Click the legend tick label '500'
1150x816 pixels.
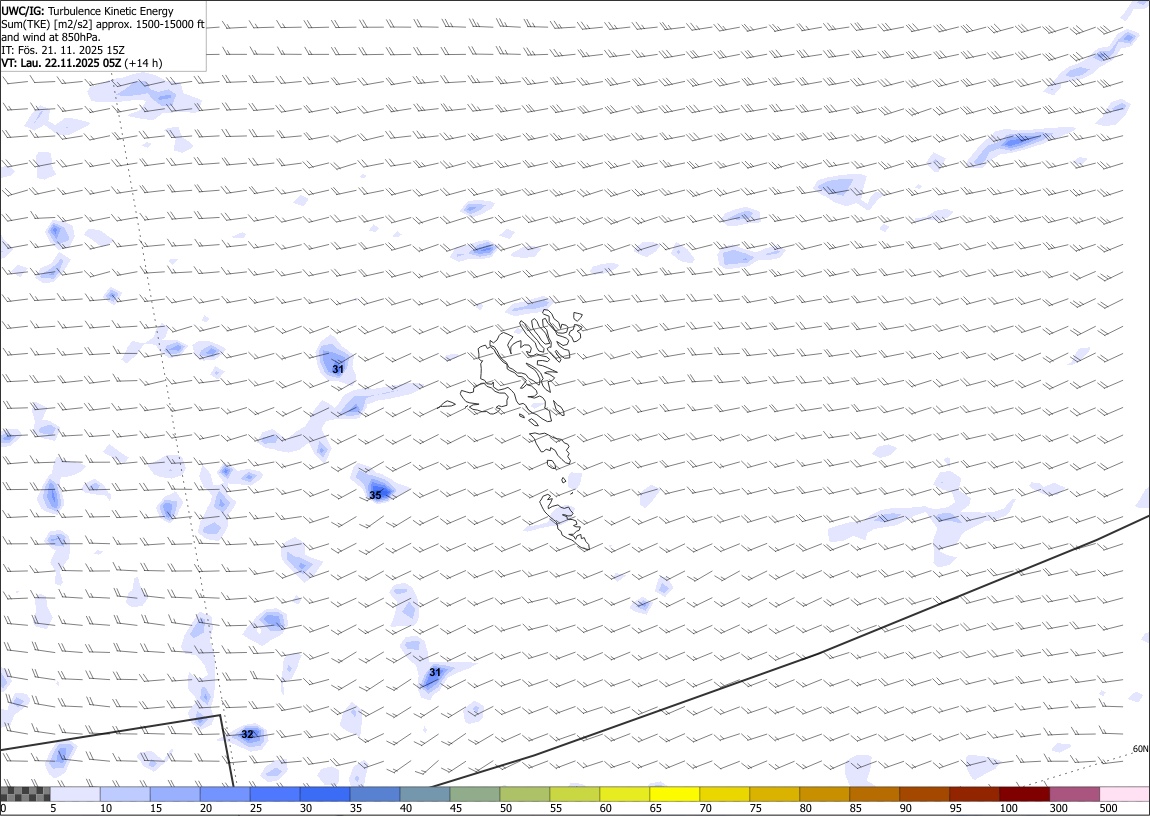click(x=1108, y=808)
